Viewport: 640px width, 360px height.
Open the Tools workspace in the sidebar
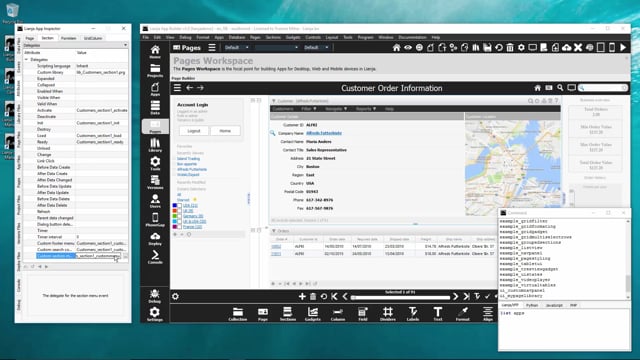155,163
